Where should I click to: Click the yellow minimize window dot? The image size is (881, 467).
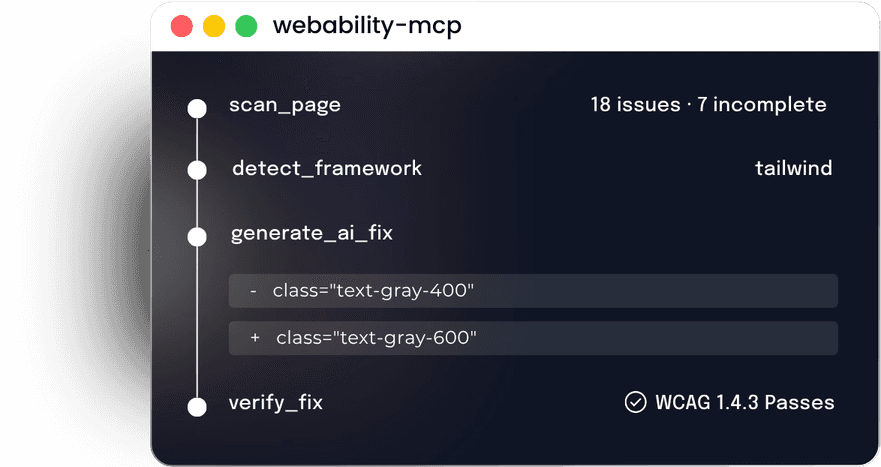[x=214, y=26]
